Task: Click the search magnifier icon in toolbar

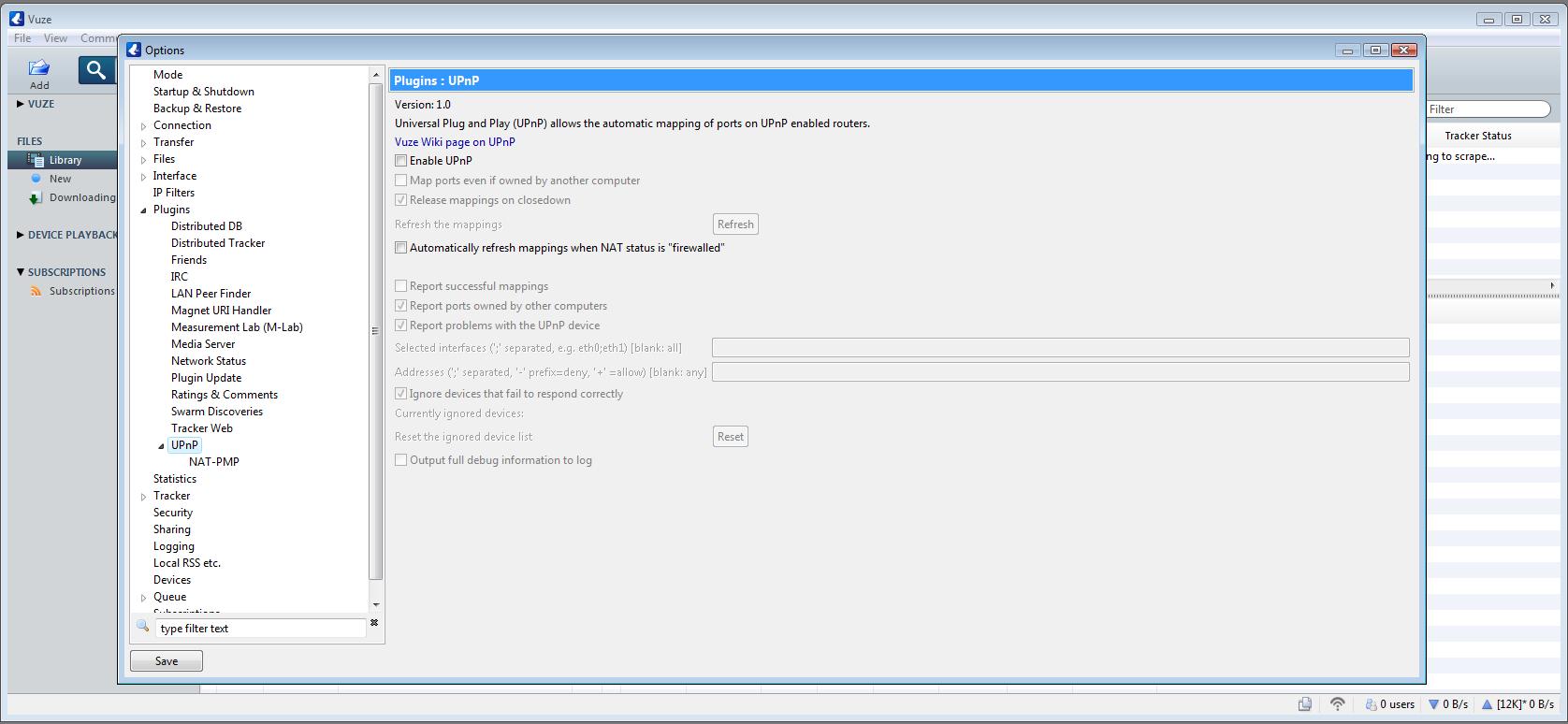Action: [96, 70]
